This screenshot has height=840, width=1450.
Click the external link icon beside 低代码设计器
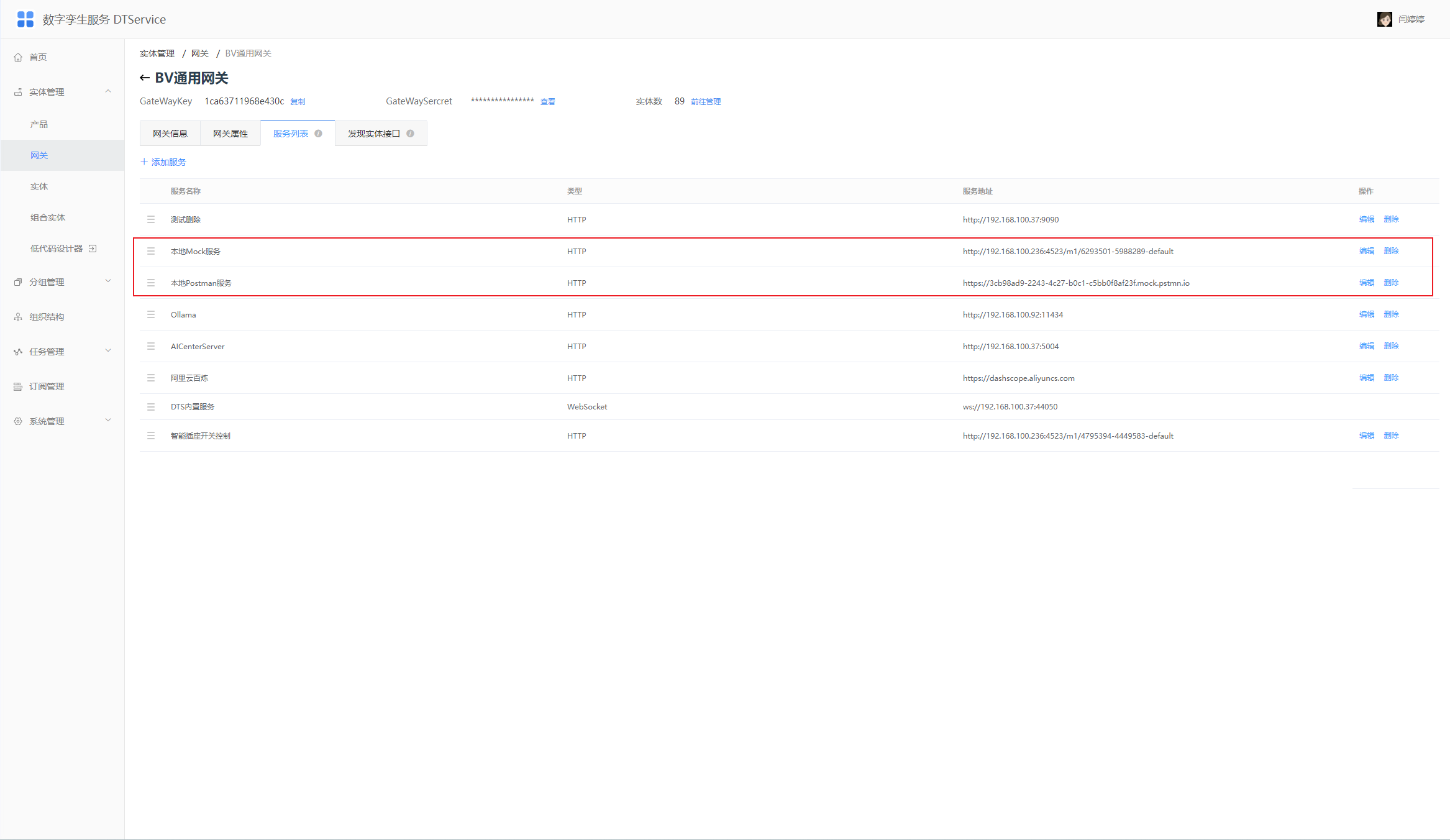(x=93, y=249)
